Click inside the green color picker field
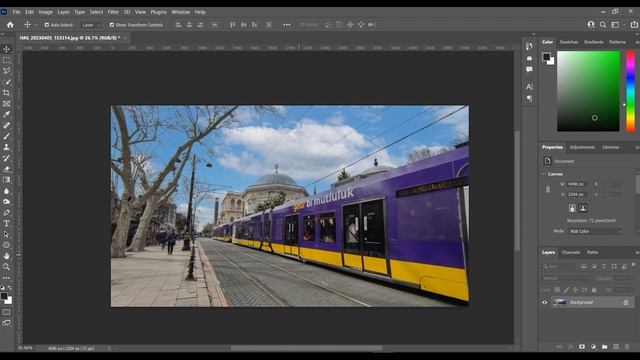 pos(588,91)
